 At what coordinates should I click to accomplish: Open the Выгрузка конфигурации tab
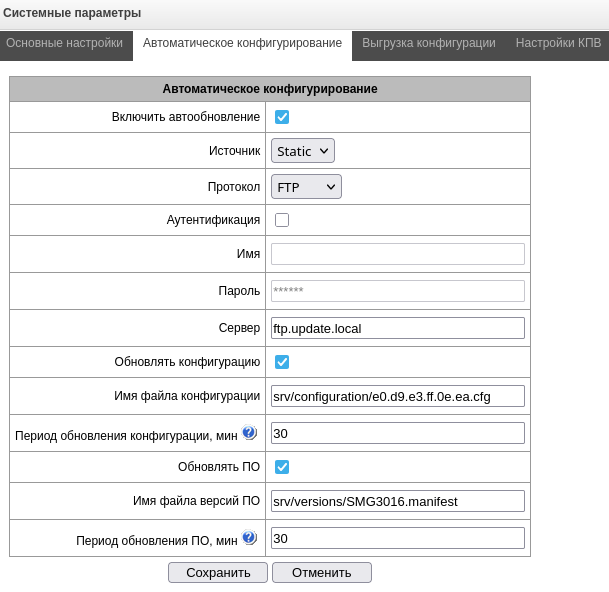(428, 43)
